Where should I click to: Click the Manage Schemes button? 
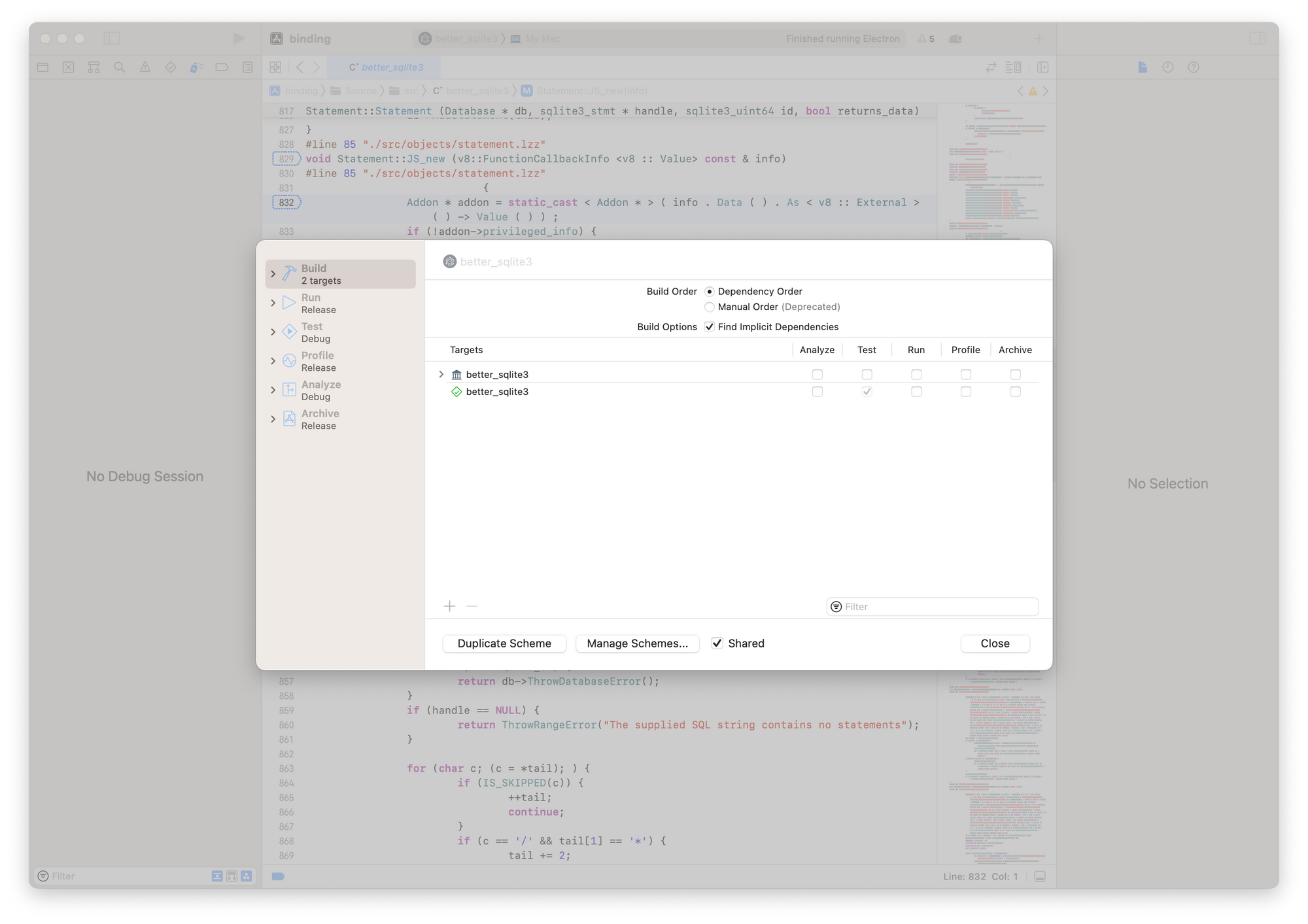[x=637, y=643]
